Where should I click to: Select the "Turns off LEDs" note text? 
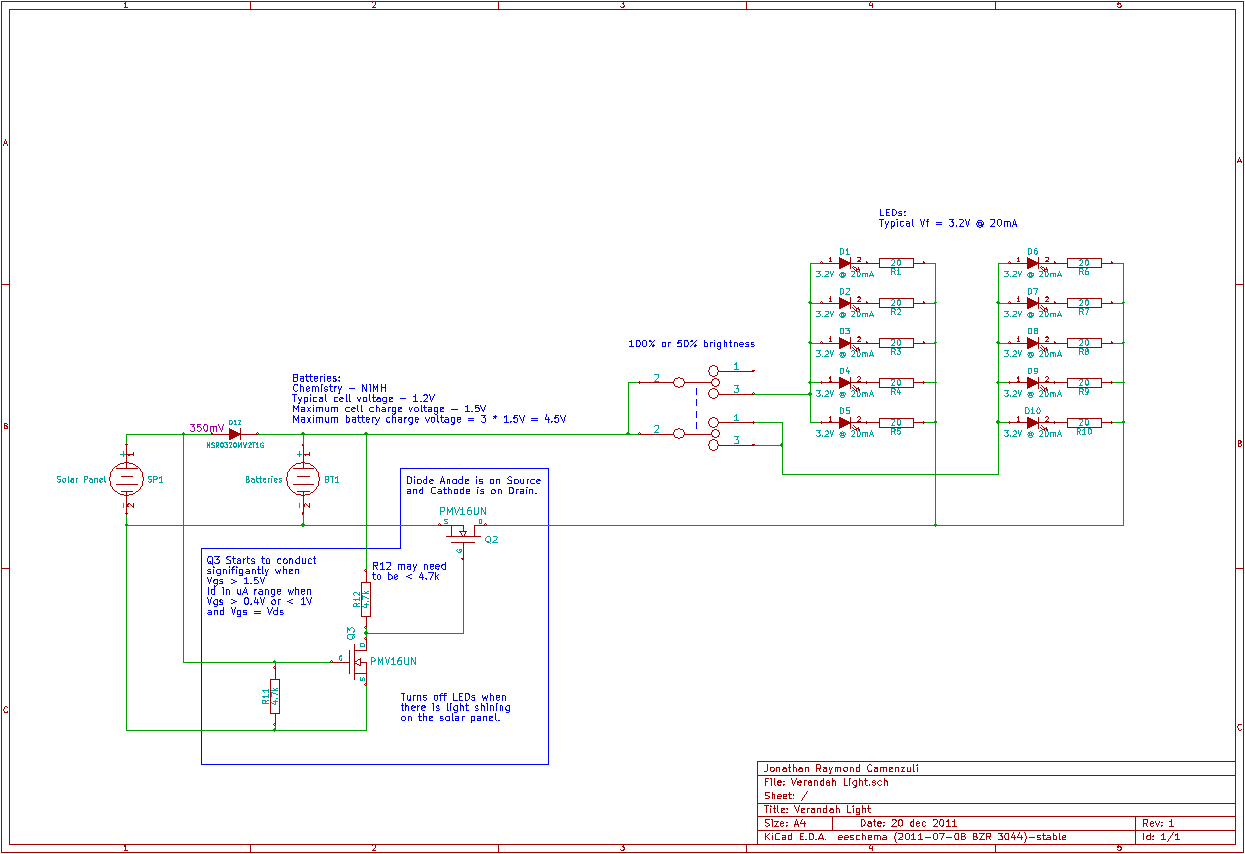tap(455, 707)
